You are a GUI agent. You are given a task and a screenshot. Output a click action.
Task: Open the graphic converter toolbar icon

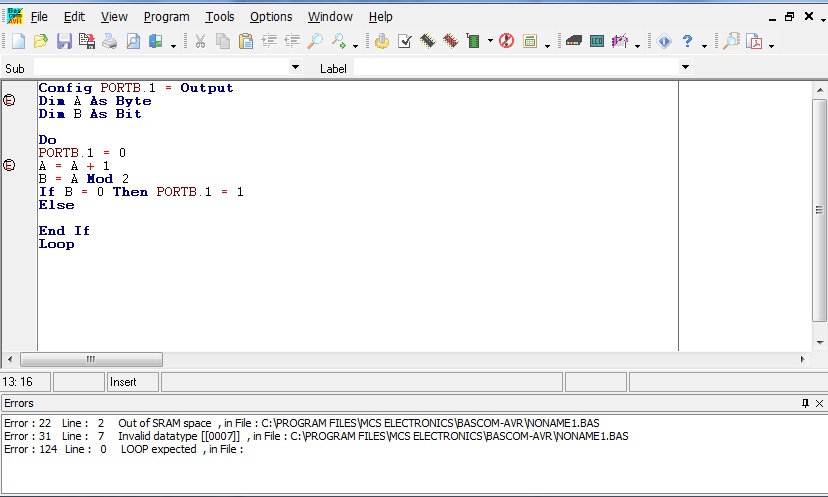pos(620,41)
